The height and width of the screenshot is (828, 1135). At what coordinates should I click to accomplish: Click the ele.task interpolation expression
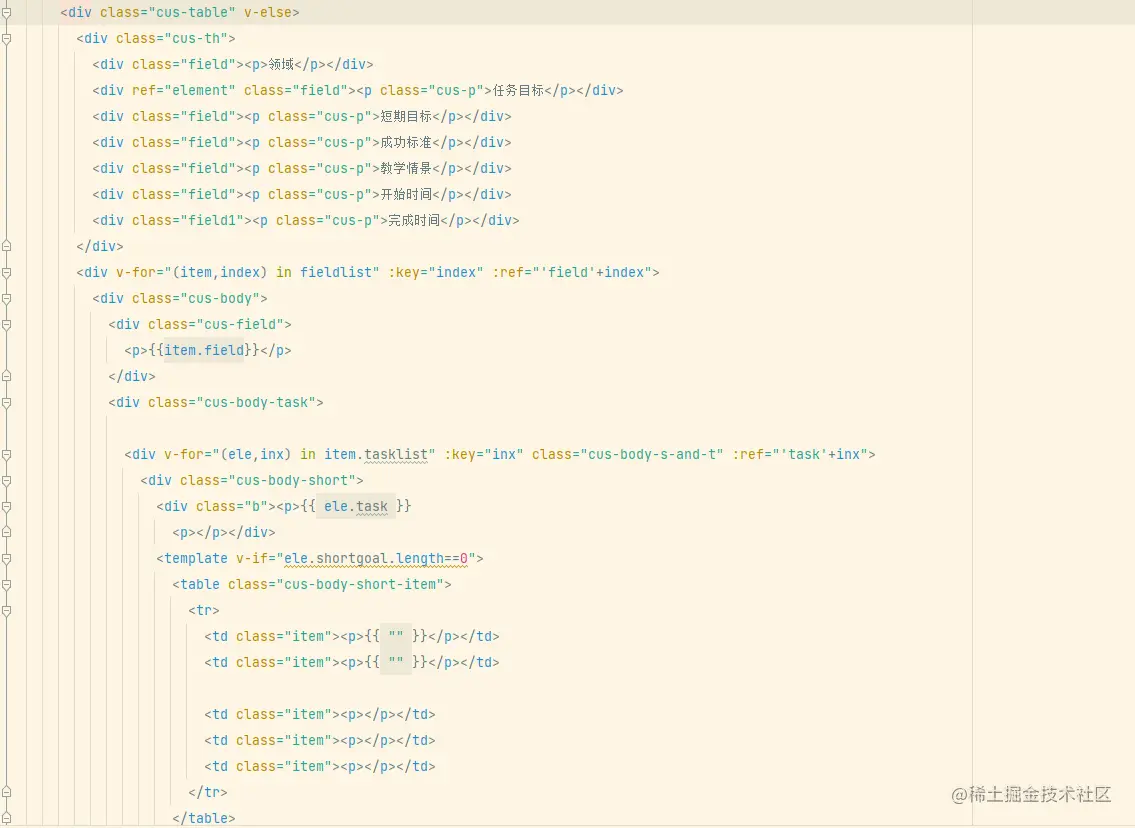point(355,507)
